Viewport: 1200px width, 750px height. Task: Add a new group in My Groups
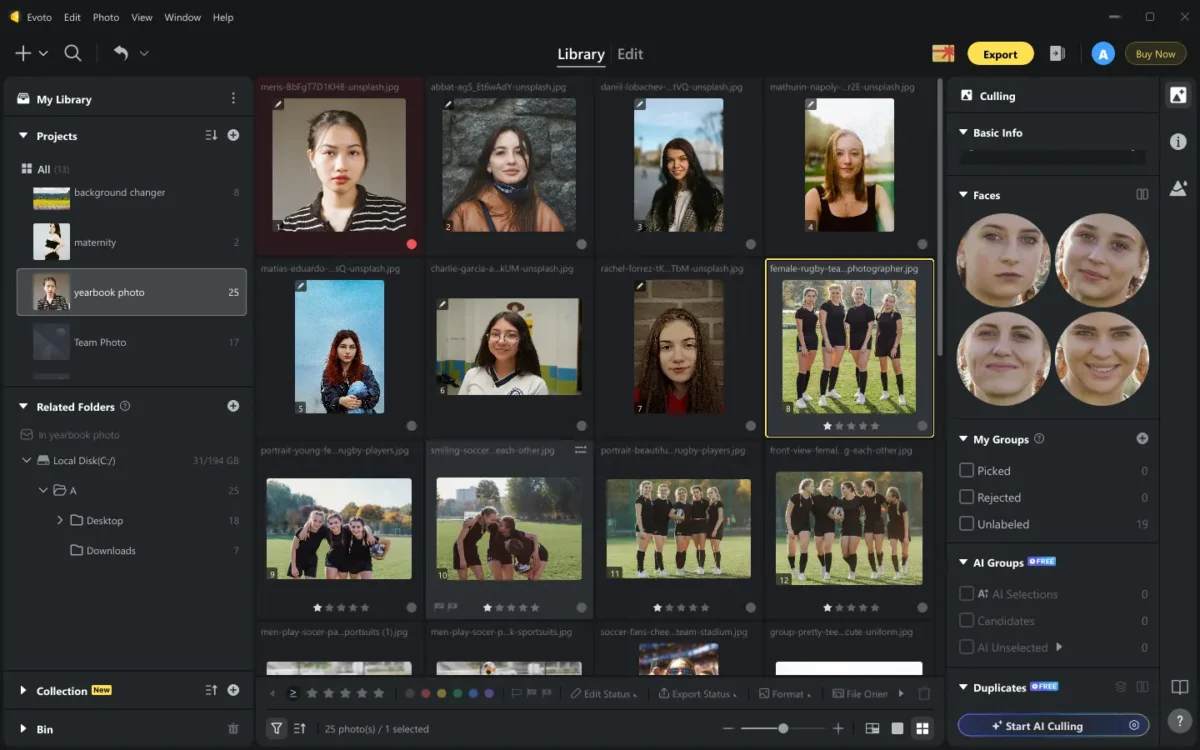click(1142, 439)
